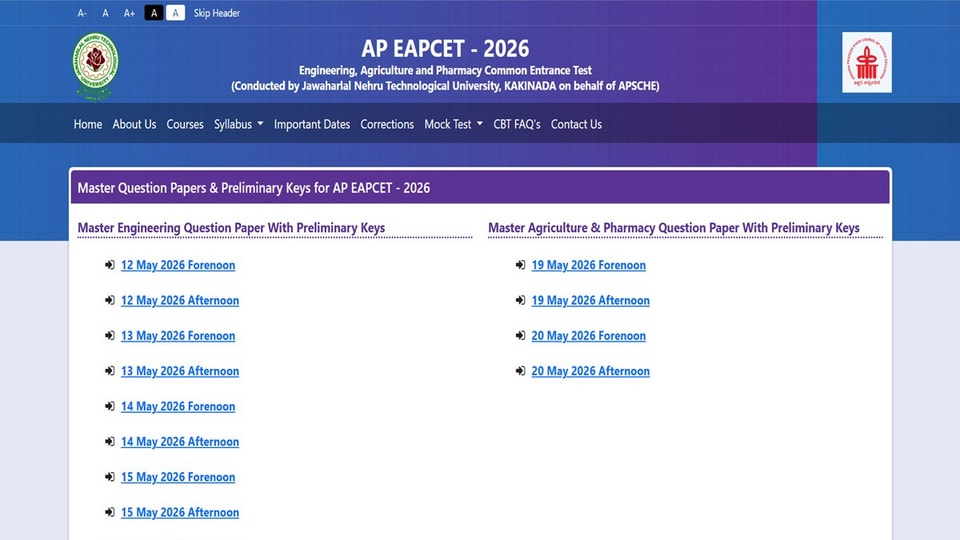Click arrow icon beside 14 May 2026 Forenoon

tap(110, 407)
